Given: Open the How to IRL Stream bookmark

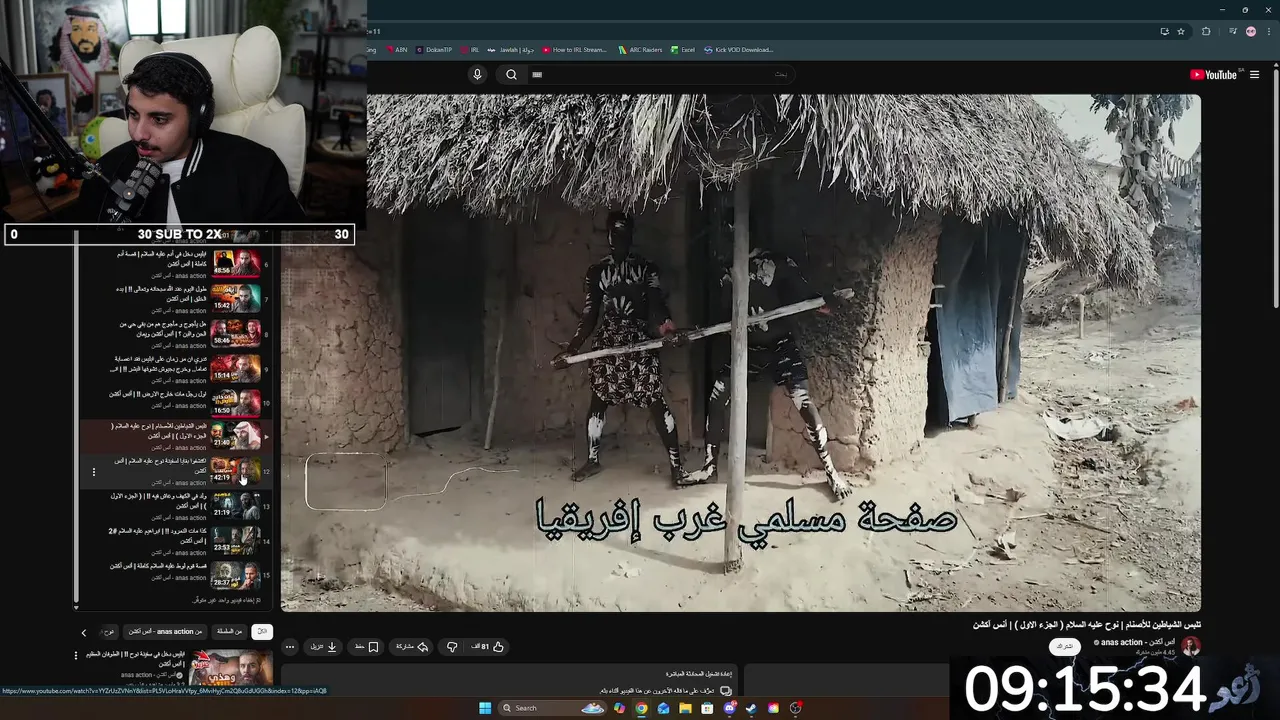Looking at the screenshot, I should [575, 49].
